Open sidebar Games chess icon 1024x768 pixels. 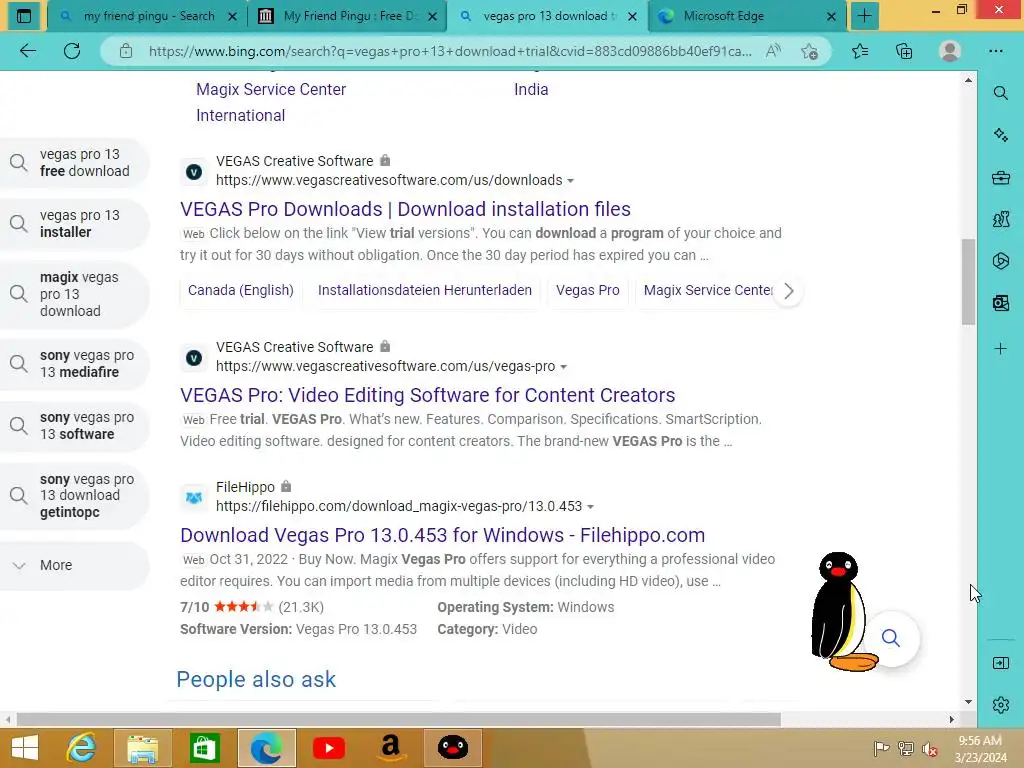[x=1000, y=219]
